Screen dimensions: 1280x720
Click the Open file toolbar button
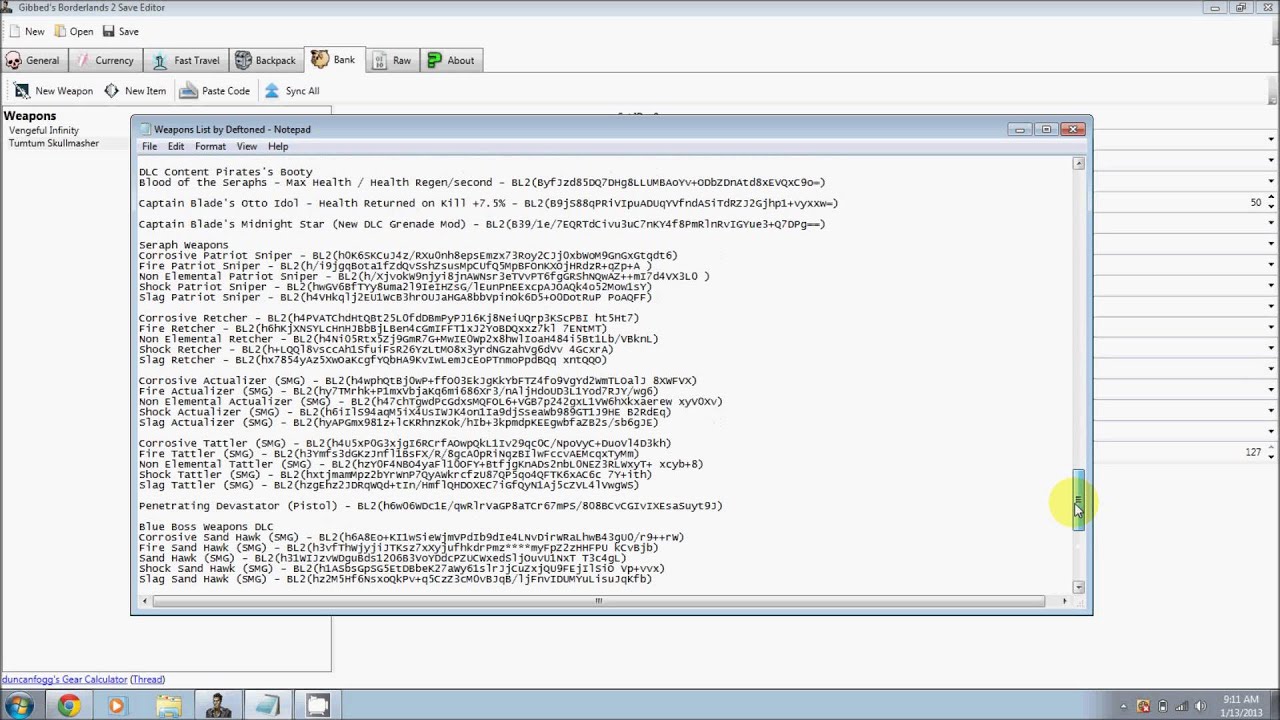[73, 31]
